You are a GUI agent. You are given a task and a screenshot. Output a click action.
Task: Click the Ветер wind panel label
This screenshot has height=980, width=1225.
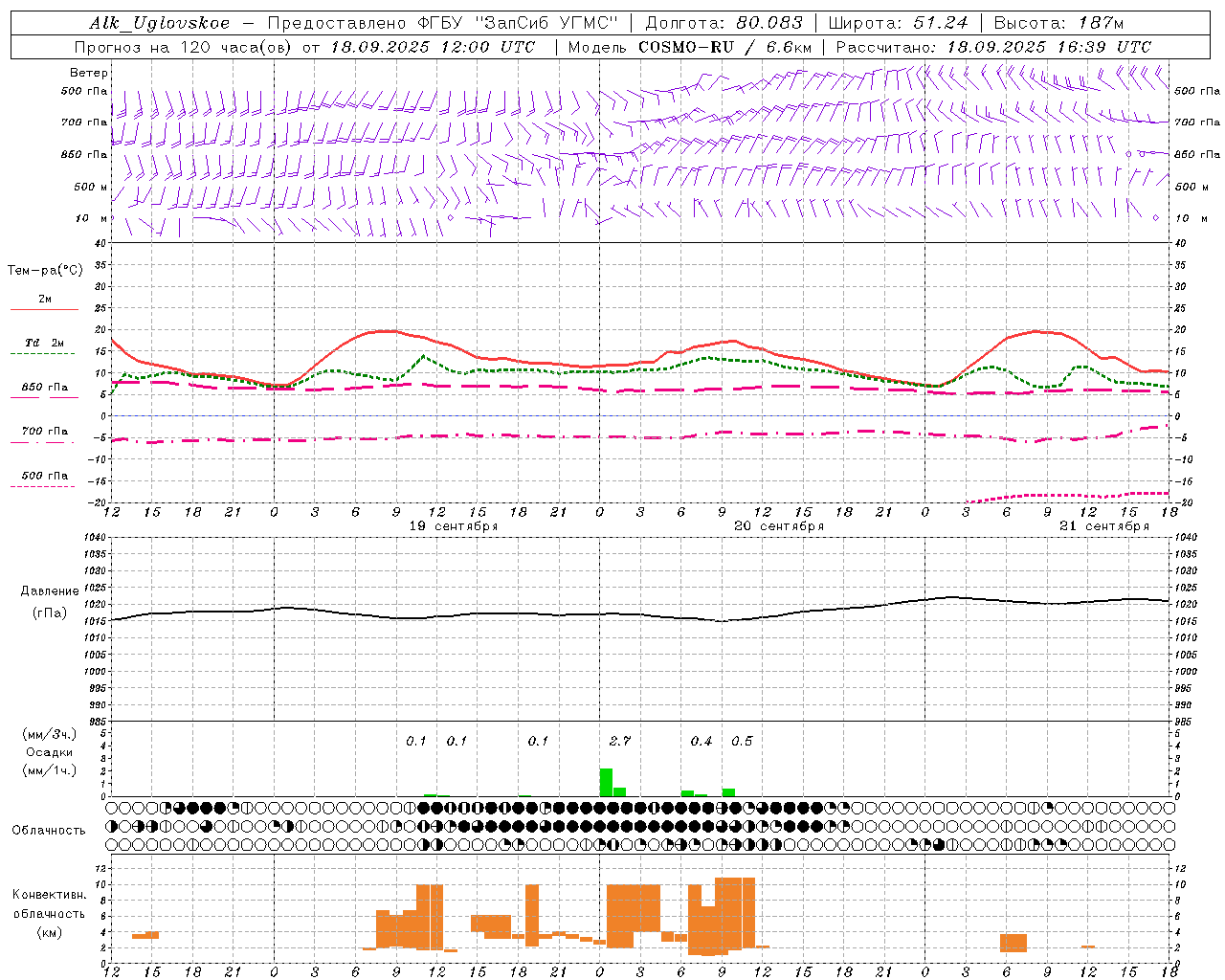(89, 73)
